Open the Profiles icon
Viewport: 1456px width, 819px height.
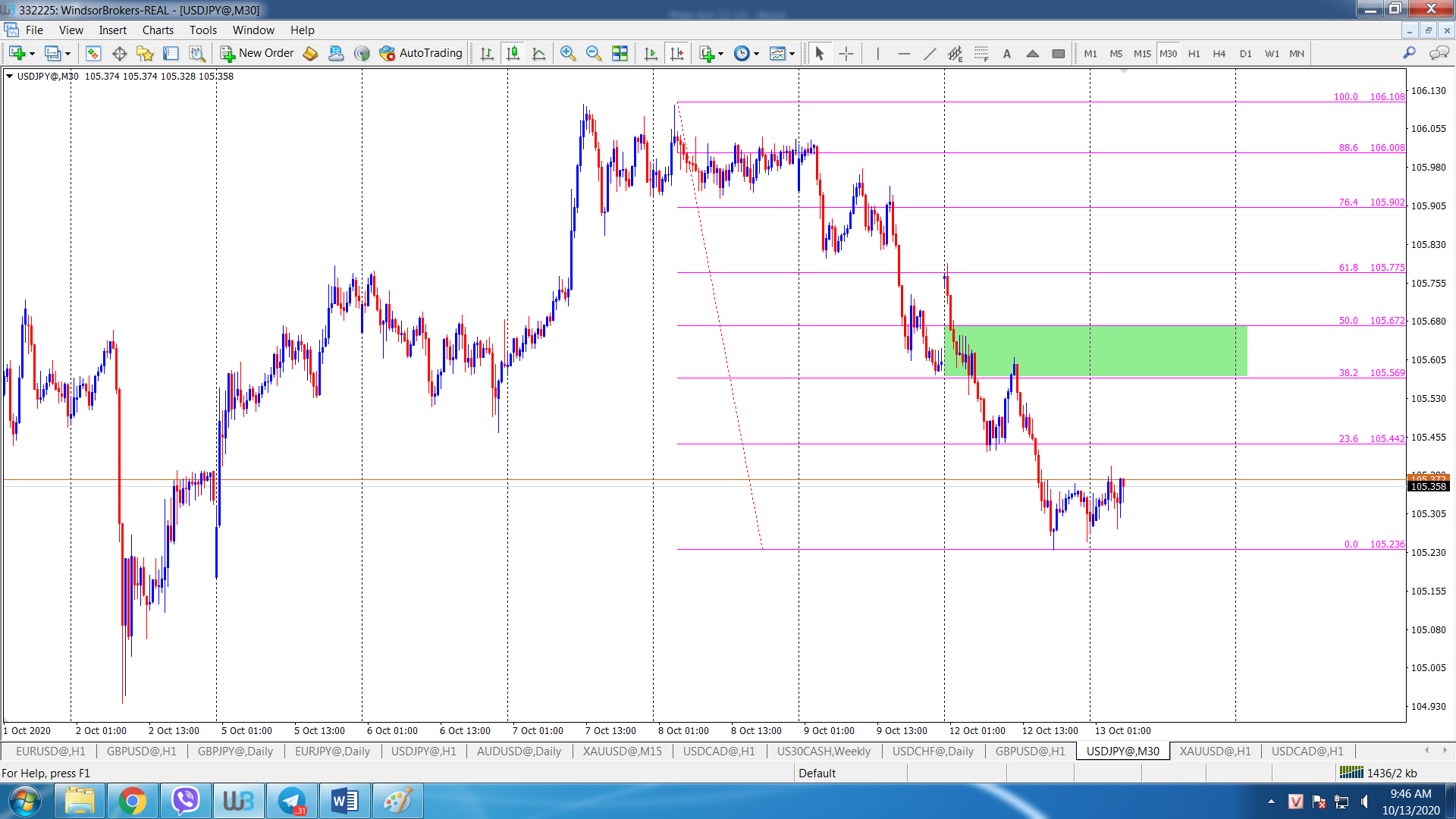point(52,53)
